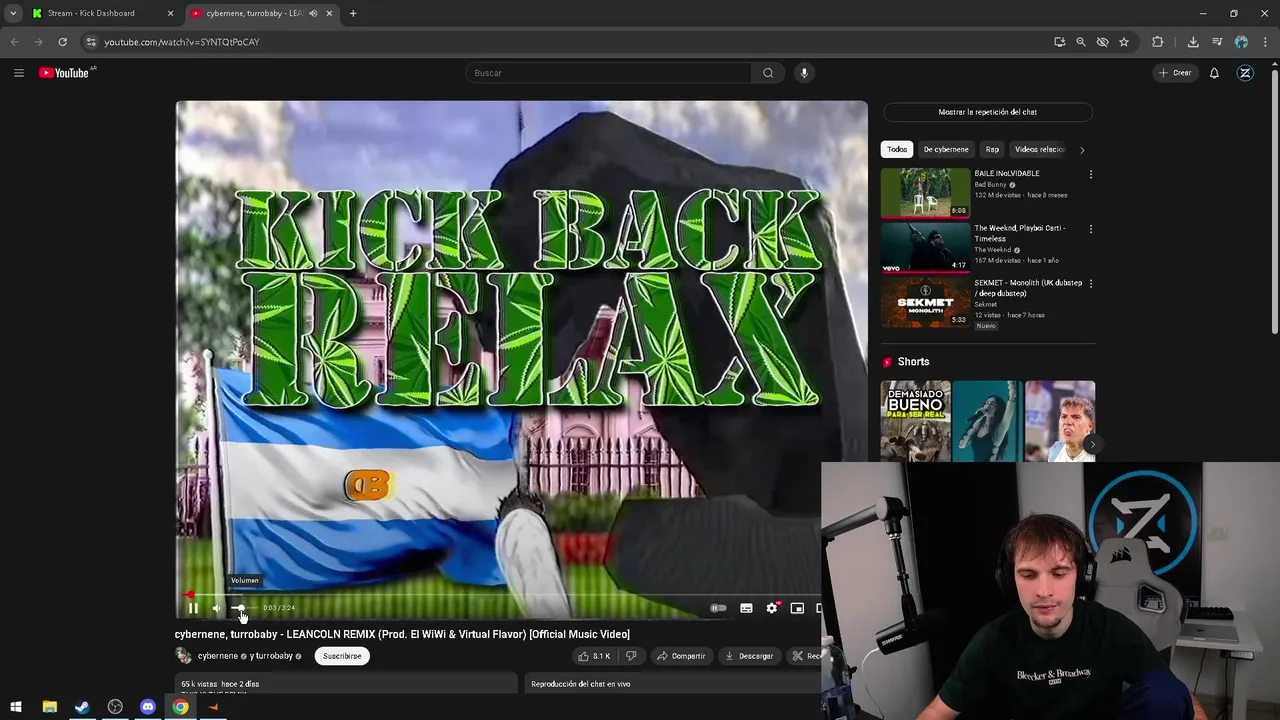Select the Rap filter chip
Screen dimensions: 1280x720
[992, 149]
